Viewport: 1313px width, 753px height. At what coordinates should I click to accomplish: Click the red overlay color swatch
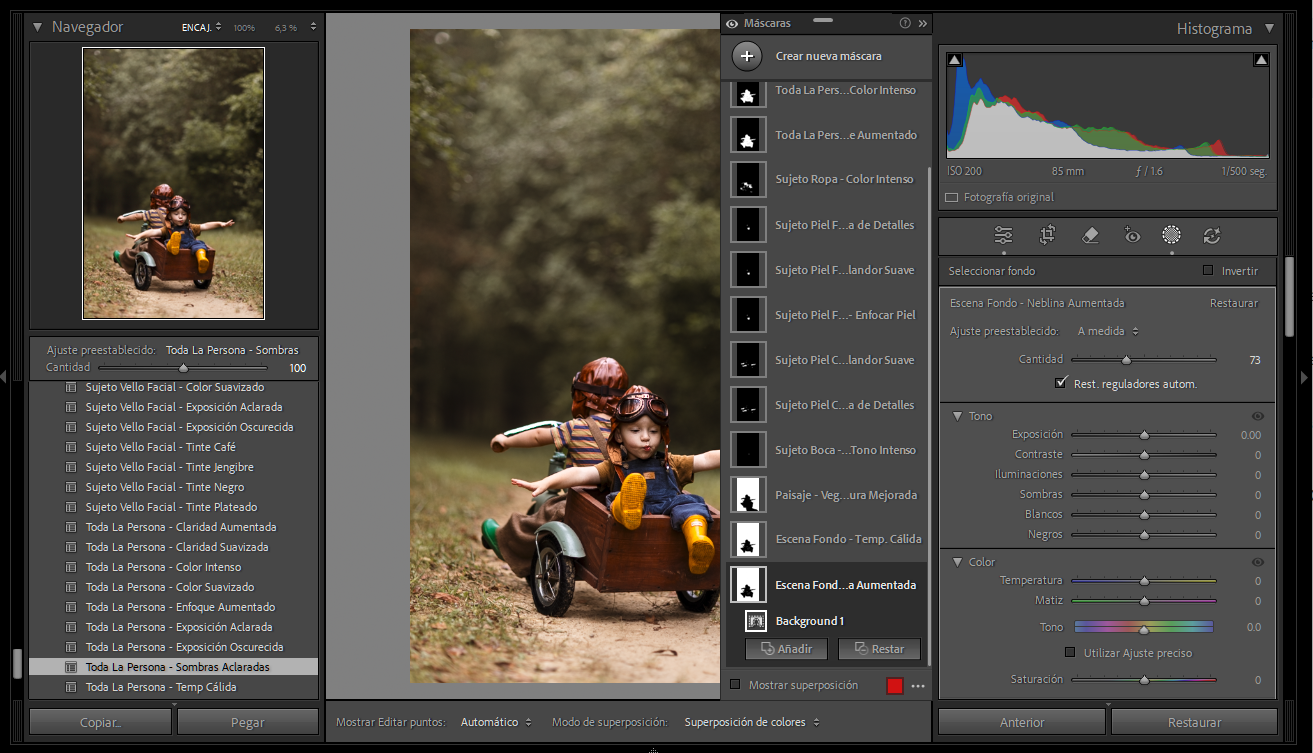click(x=894, y=686)
